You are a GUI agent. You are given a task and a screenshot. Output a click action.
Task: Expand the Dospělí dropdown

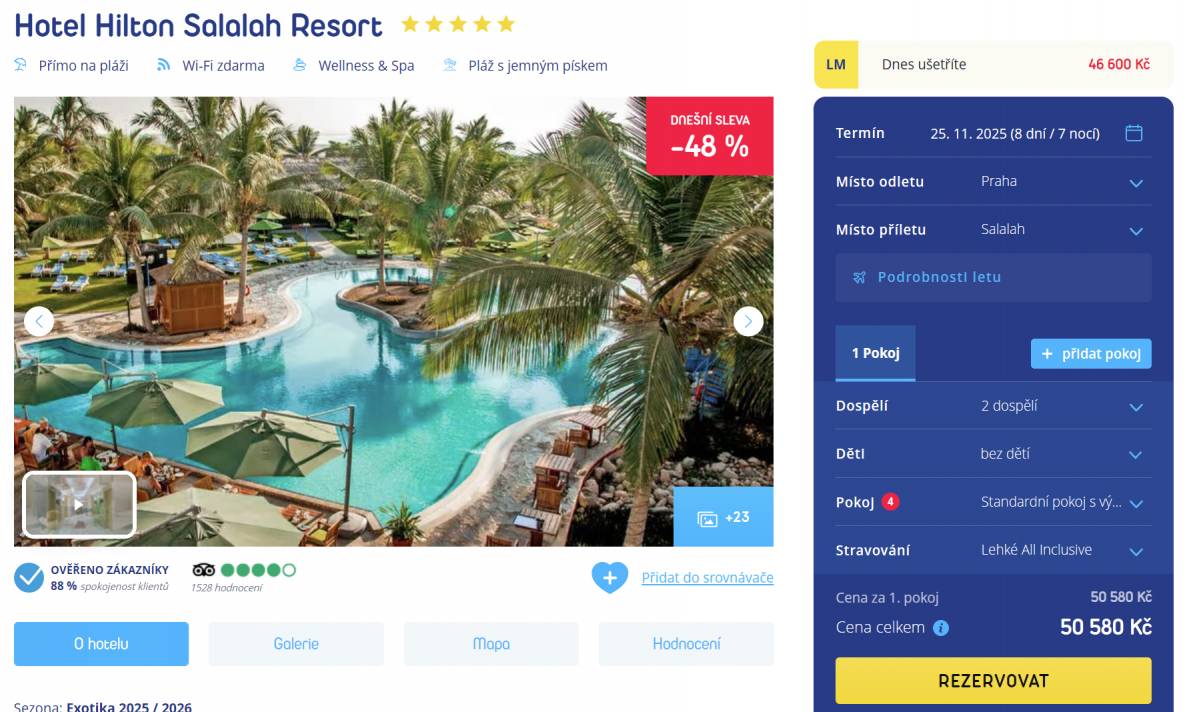pos(993,406)
